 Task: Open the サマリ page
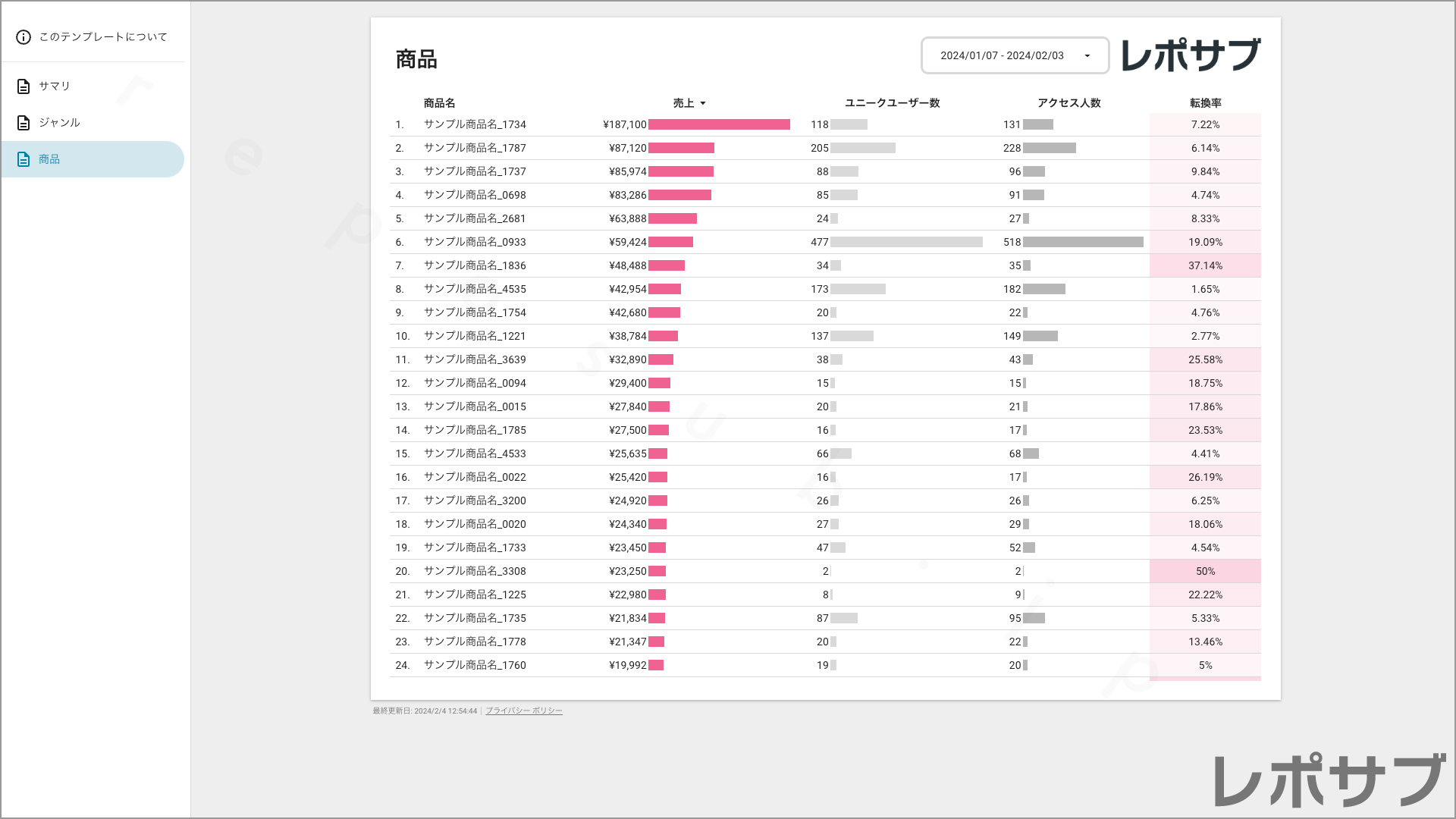(55, 86)
